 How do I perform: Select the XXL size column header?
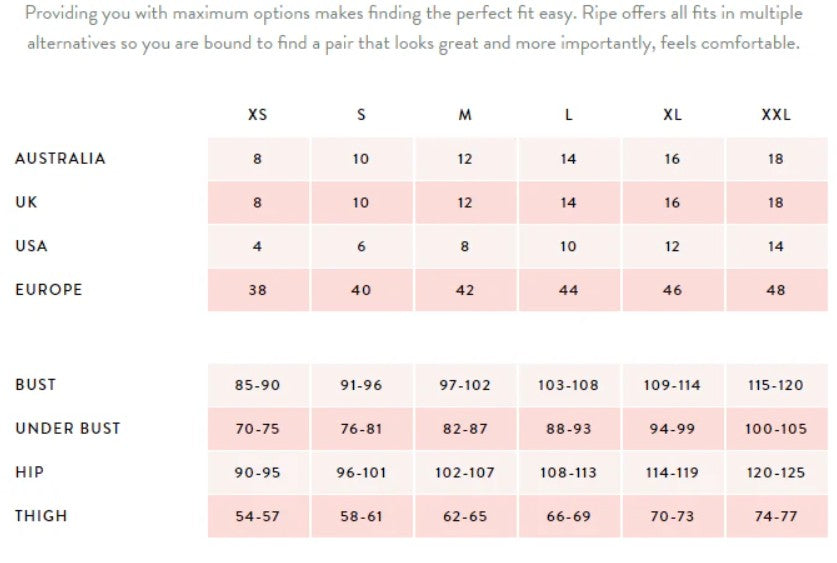coord(775,115)
